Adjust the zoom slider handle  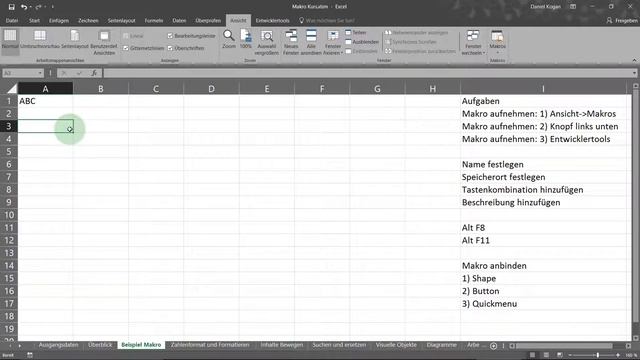(598, 355)
